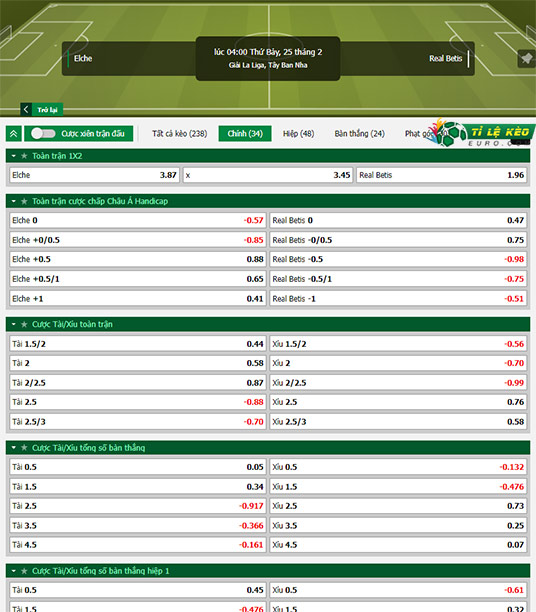The height and width of the screenshot is (612, 536).
Task: Star the tổng số bàn thắng section
Action: pyautogui.click(x=24, y=448)
